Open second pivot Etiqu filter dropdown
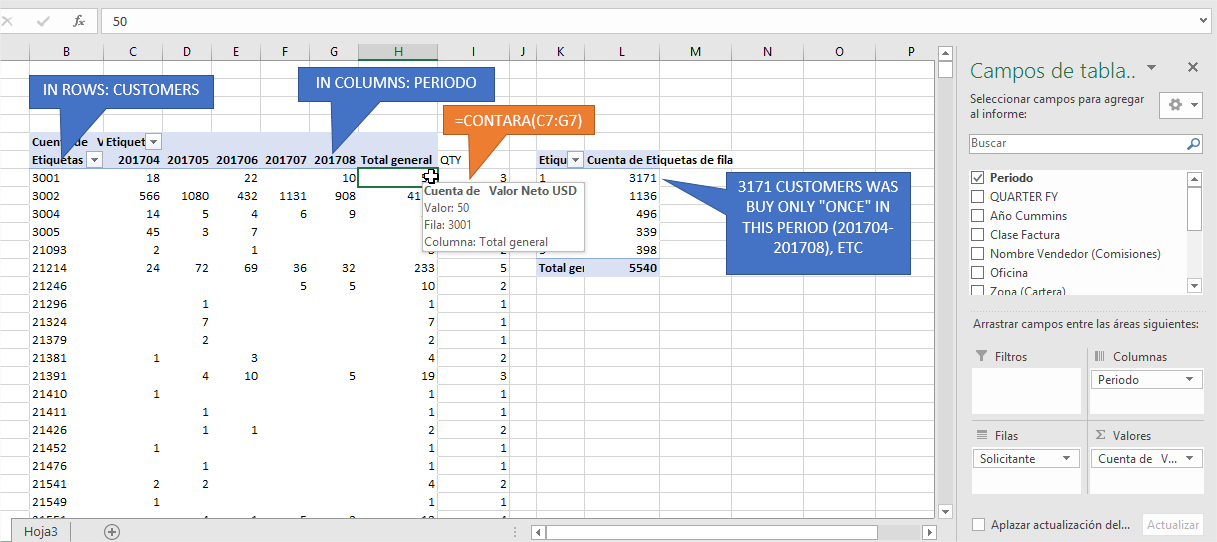Image resolution: width=1217 pixels, height=542 pixels. point(575,159)
